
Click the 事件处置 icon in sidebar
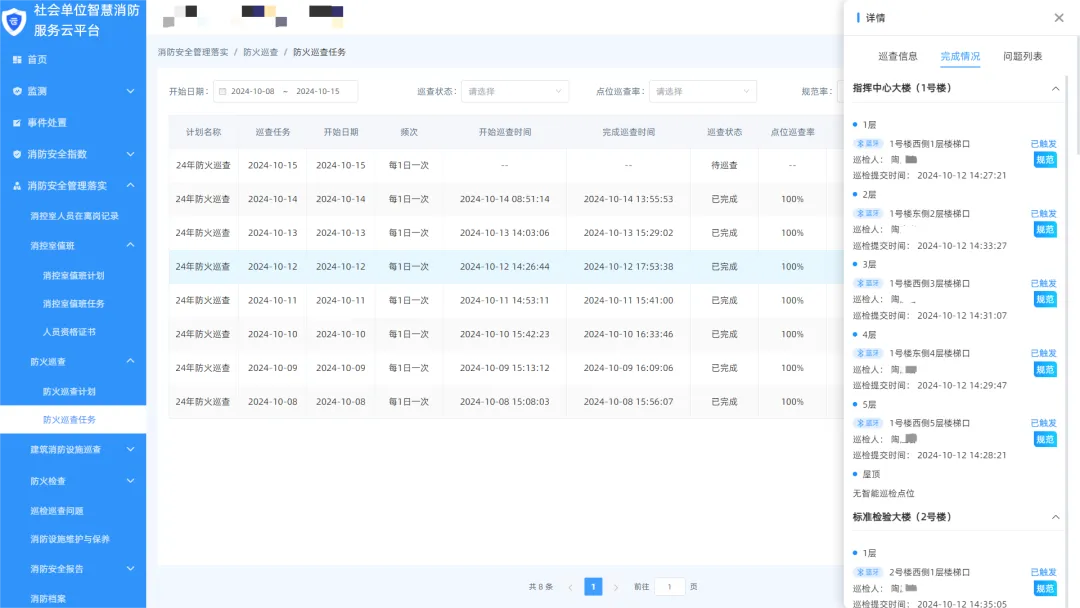tap(17, 123)
